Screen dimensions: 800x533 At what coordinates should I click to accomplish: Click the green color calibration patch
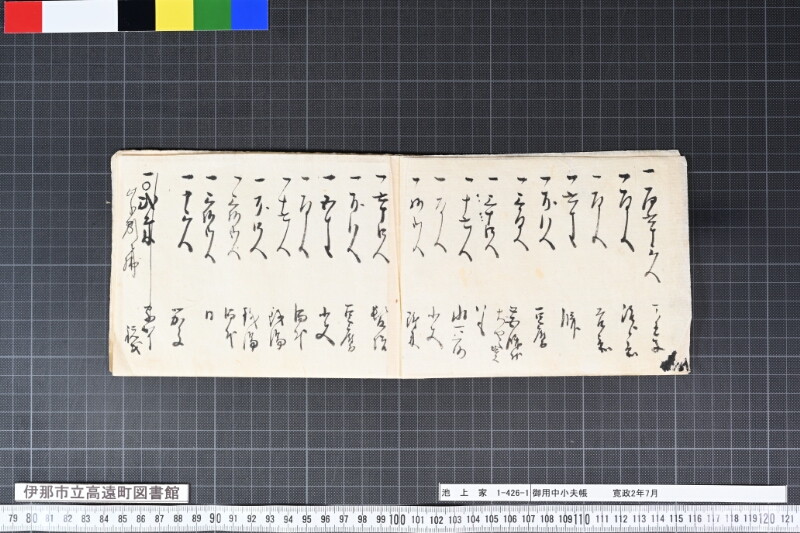pyautogui.click(x=212, y=15)
